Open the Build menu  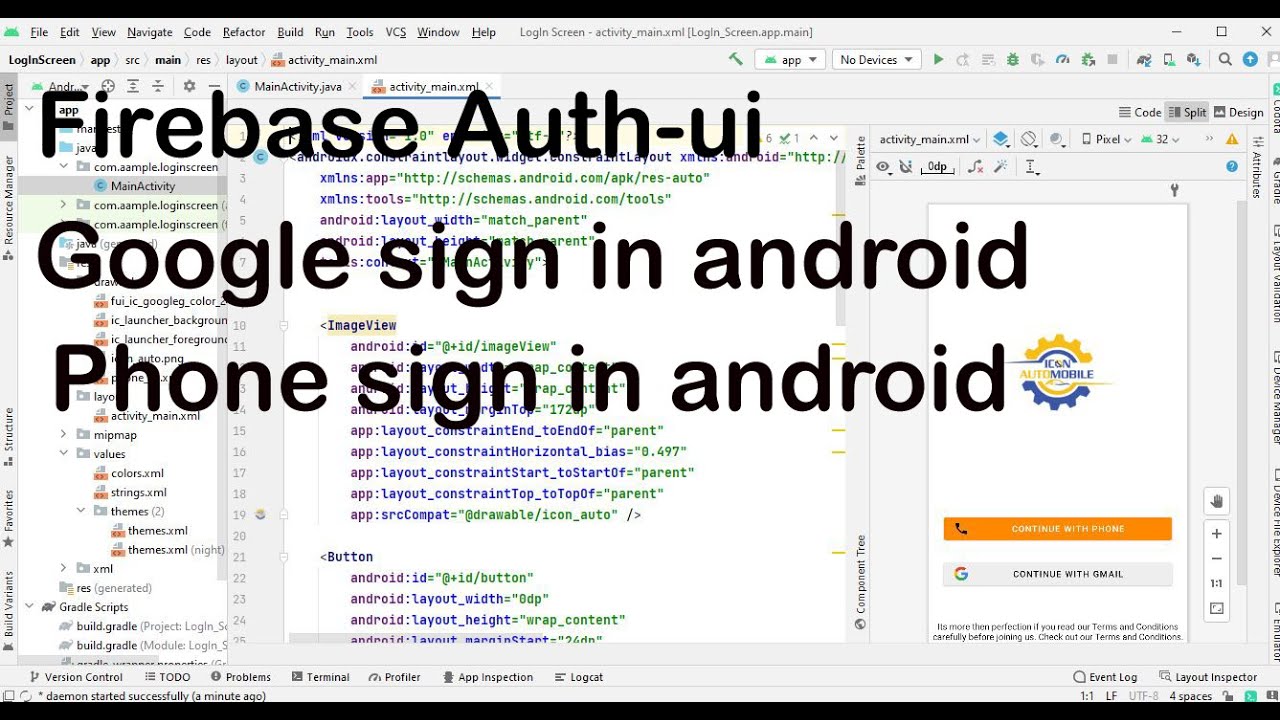(x=290, y=32)
